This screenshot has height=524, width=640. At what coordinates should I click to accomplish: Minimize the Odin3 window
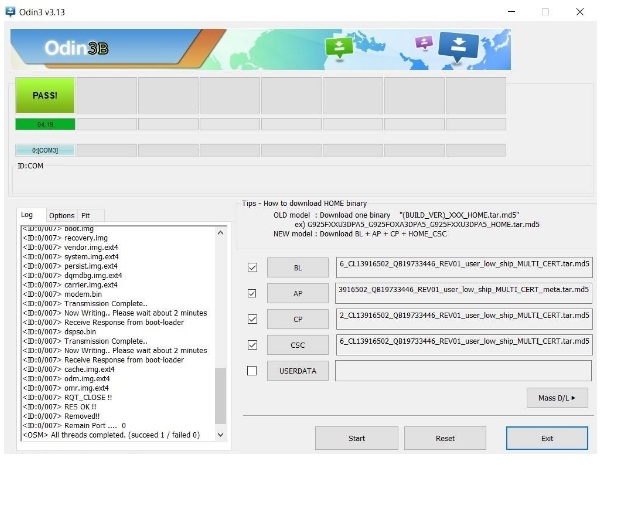pyautogui.click(x=511, y=12)
